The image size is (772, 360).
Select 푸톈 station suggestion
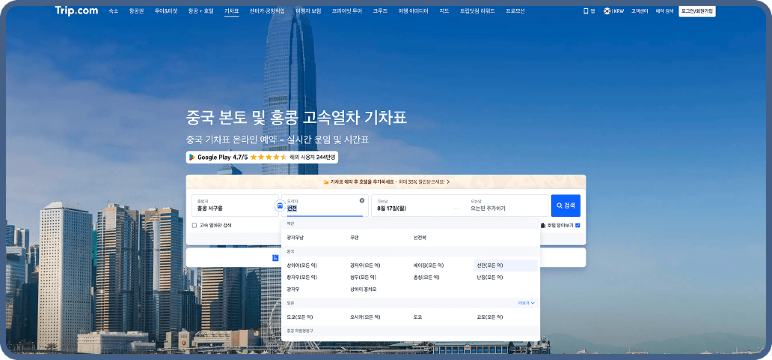(x=354, y=237)
